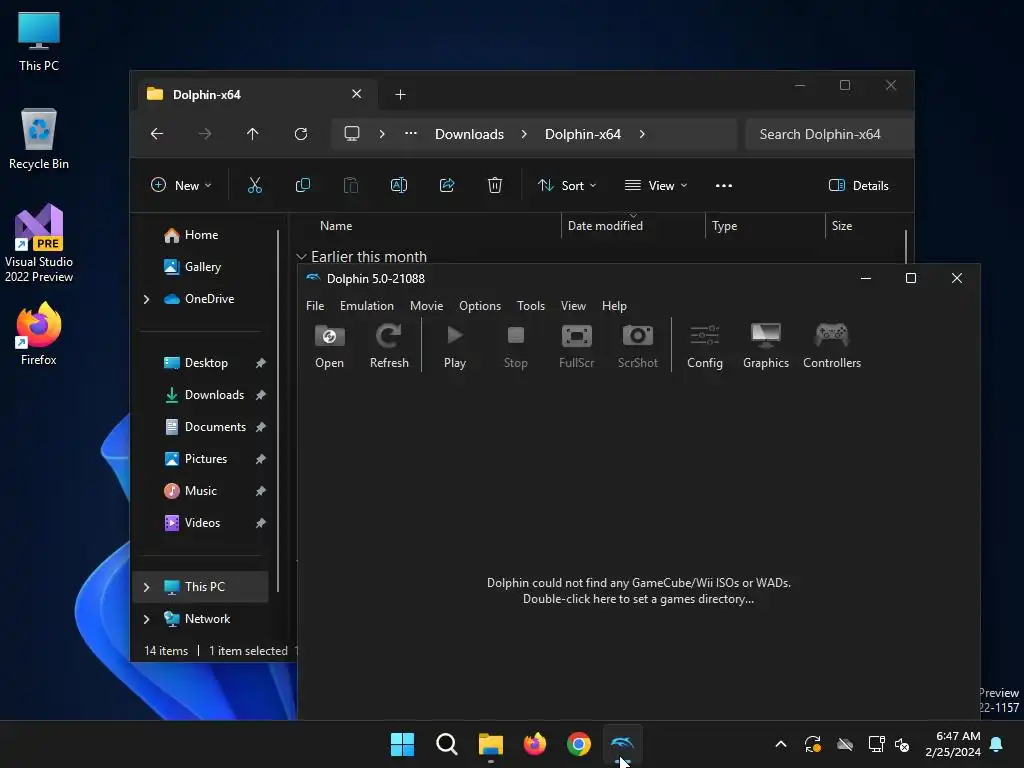Open Pictures in navigation pane
The image size is (1024, 768).
(x=206, y=459)
